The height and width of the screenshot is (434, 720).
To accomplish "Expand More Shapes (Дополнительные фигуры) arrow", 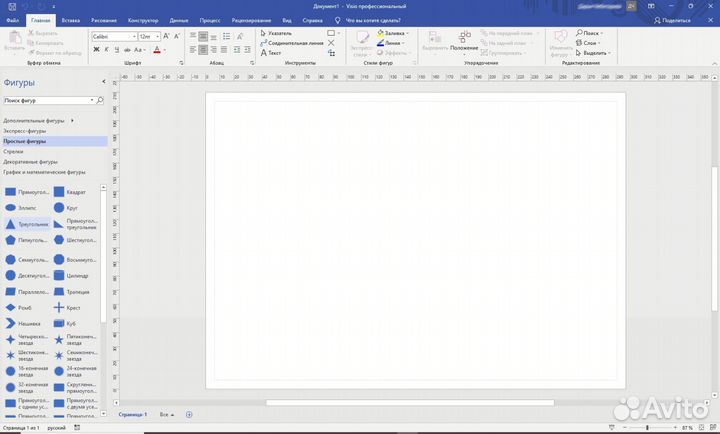I will point(72,120).
